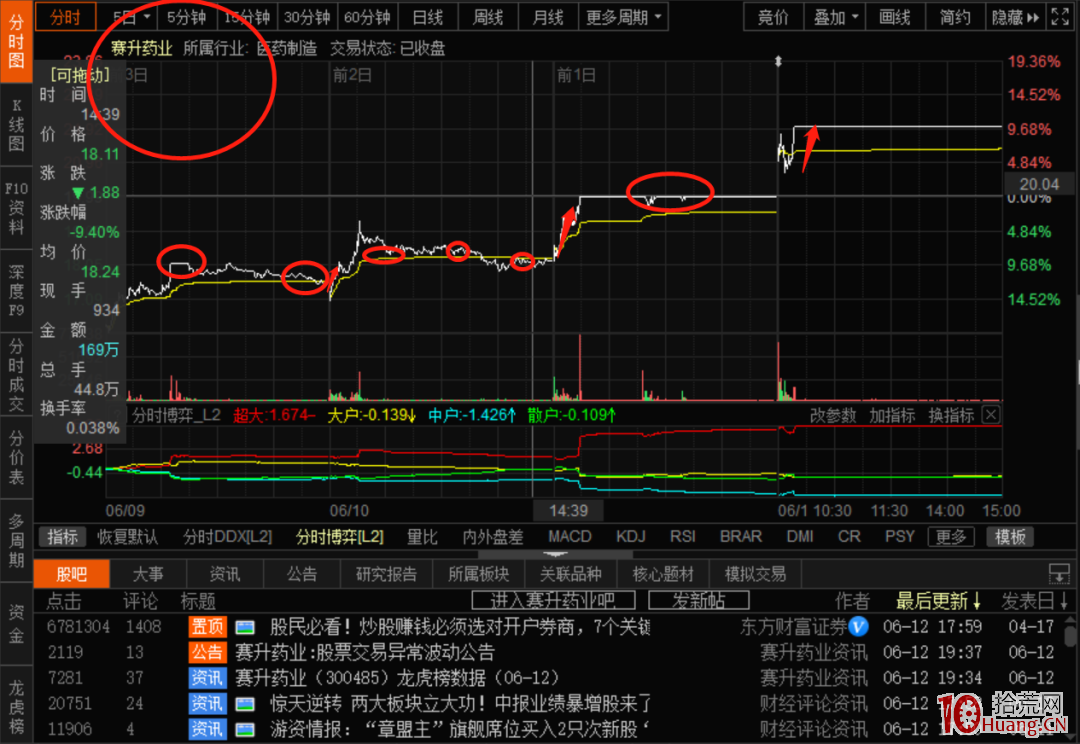Switch to the 所属板块 tab

pyautogui.click(x=478, y=574)
